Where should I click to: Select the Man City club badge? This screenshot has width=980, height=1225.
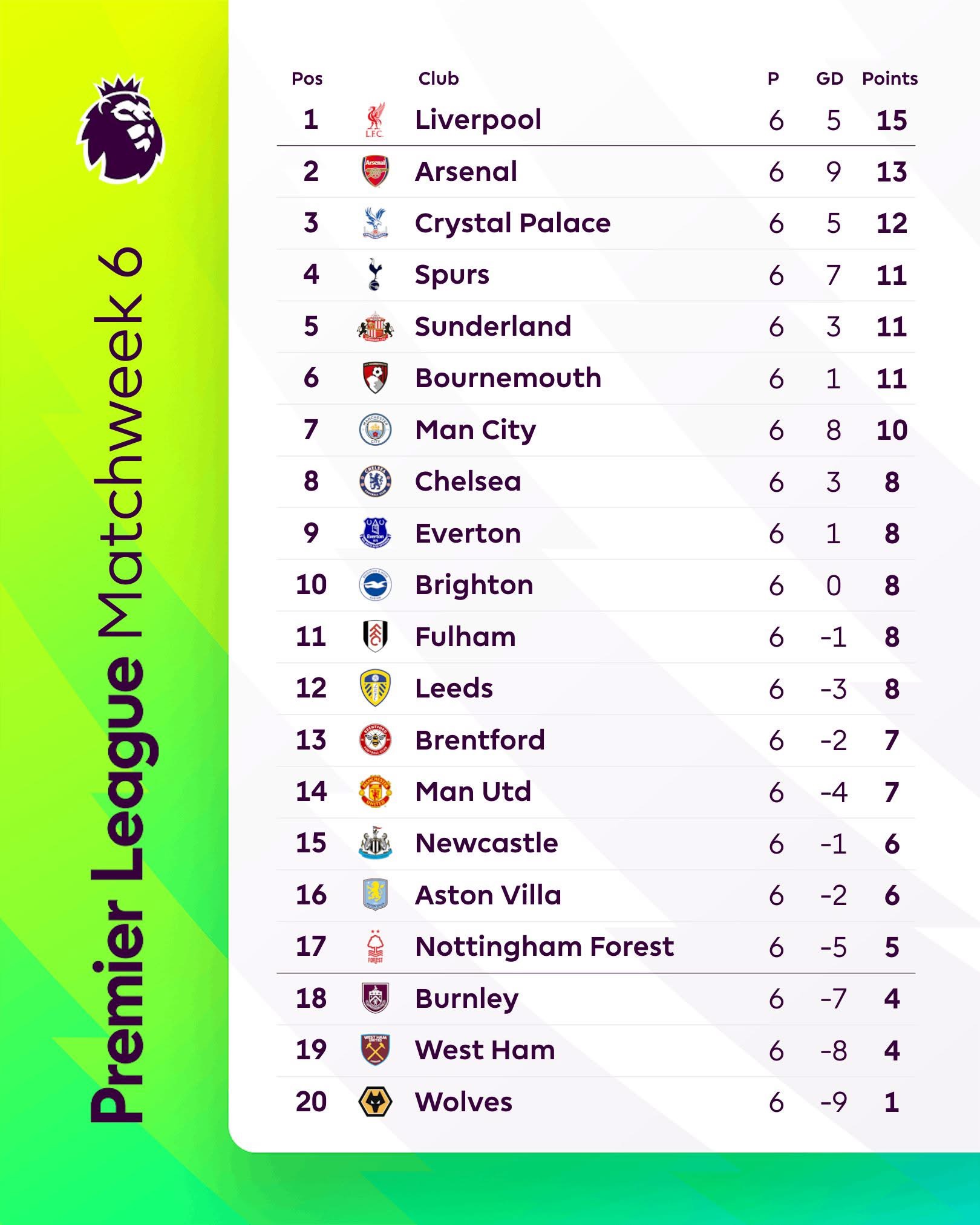[375, 430]
